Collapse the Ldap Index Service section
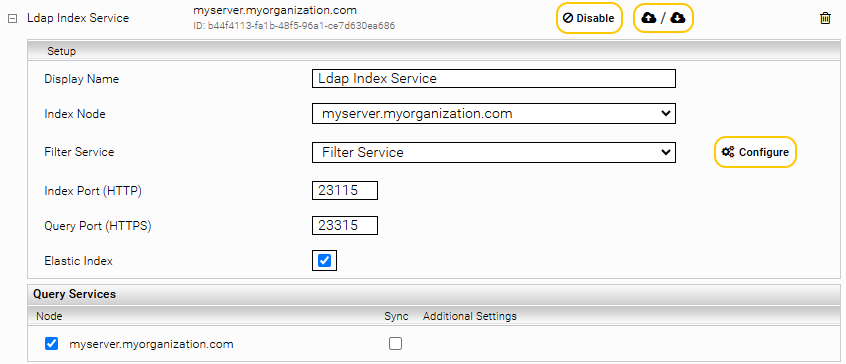The height and width of the screenshot is (364, 846). pyautogui.click(x=11, y=18)
